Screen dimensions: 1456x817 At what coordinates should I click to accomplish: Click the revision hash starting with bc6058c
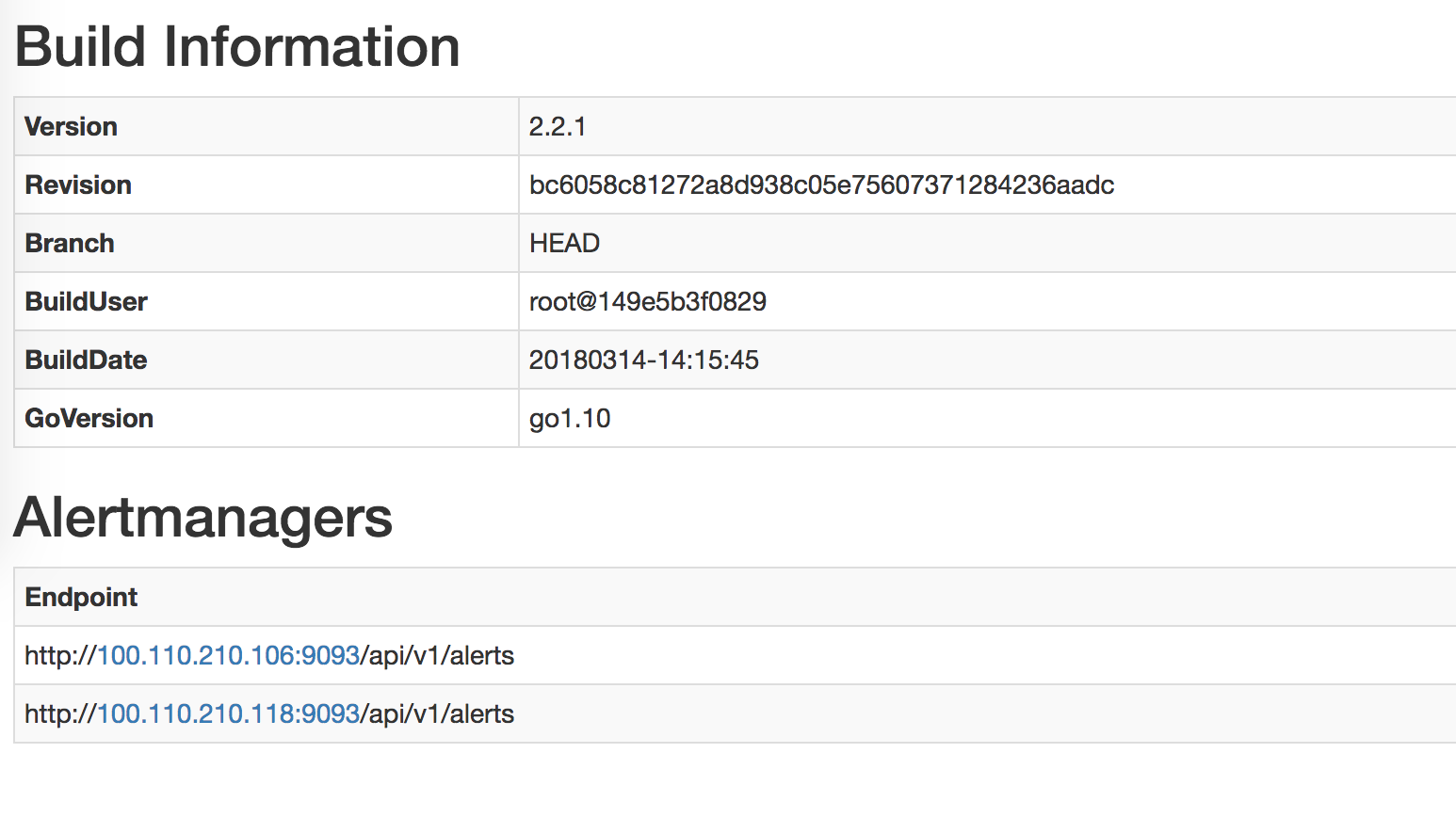click(x=821, y=184)
